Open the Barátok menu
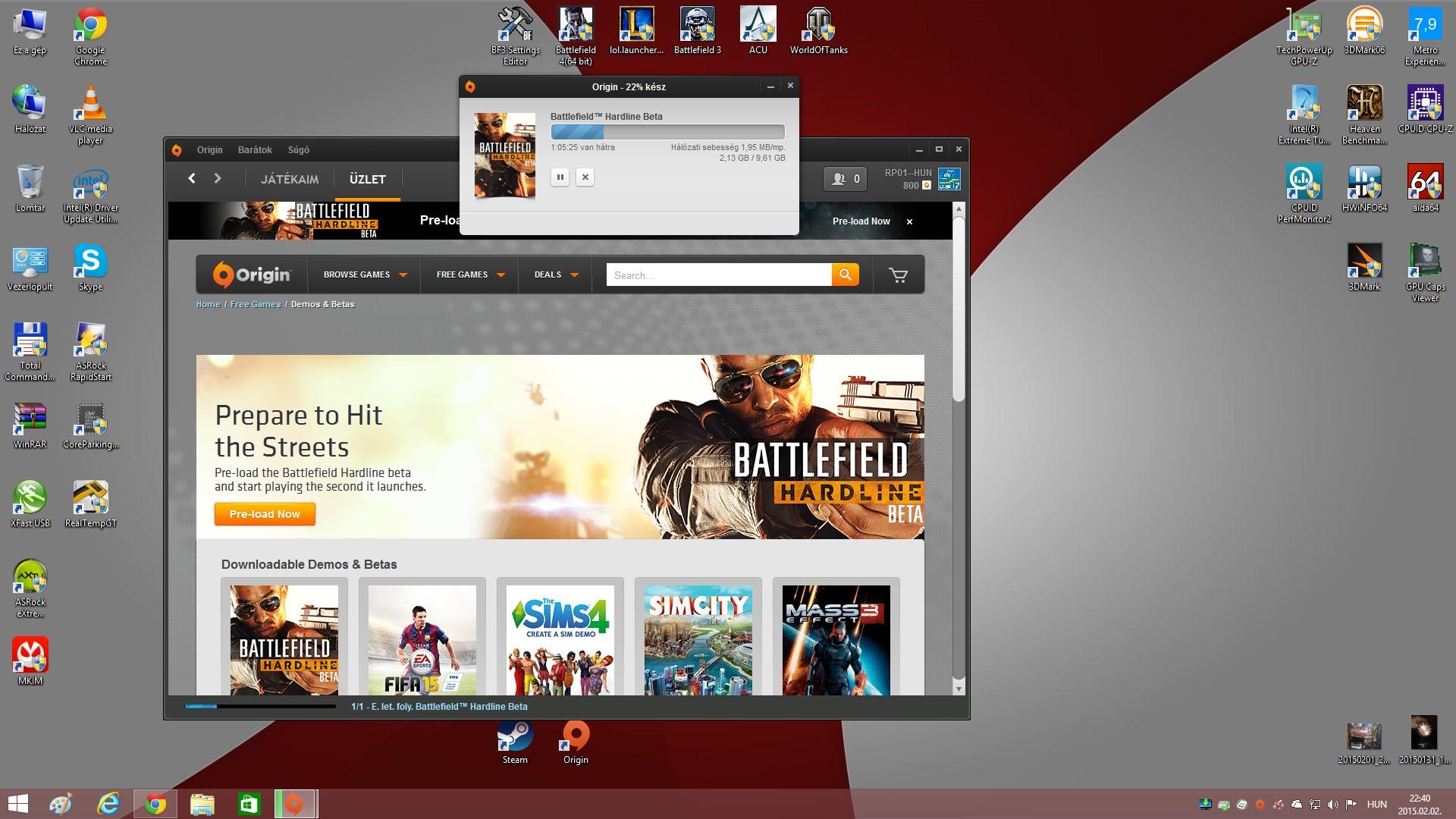 [255, 150]
